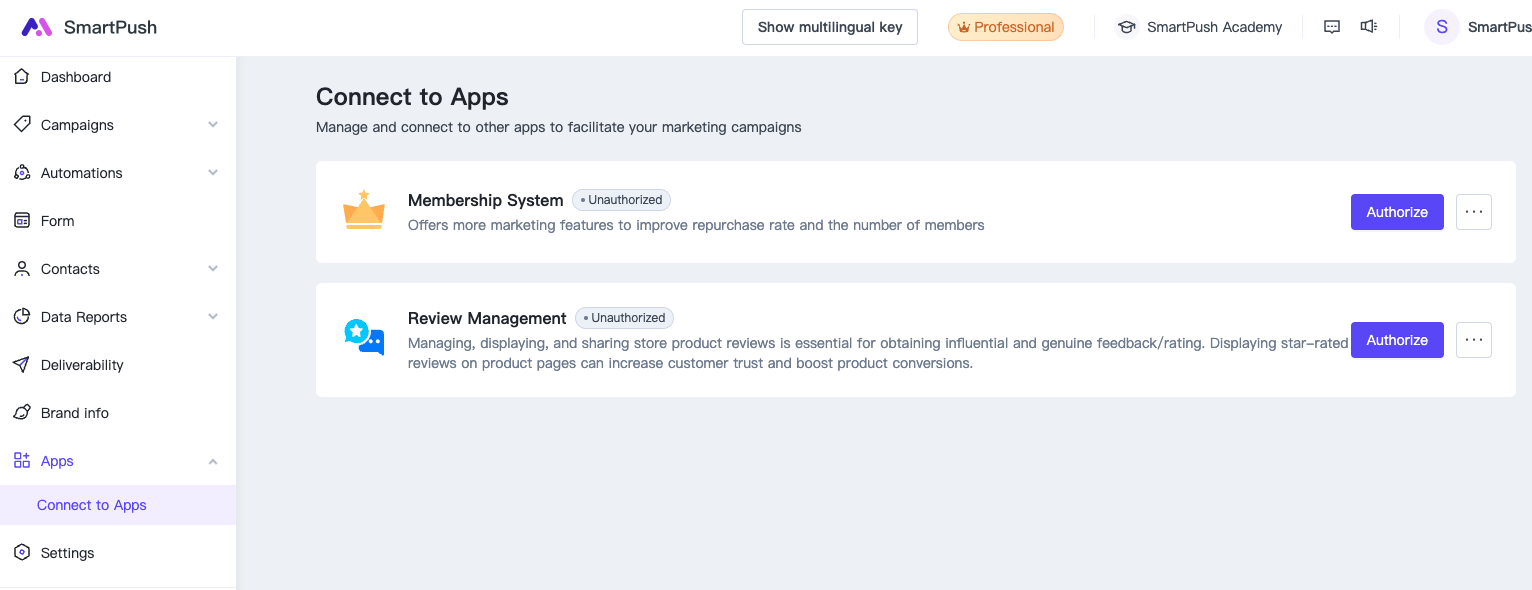Expand the Data Reports chevron
The height and width of the screenshot is (590, 1532).
click(213, 317)
